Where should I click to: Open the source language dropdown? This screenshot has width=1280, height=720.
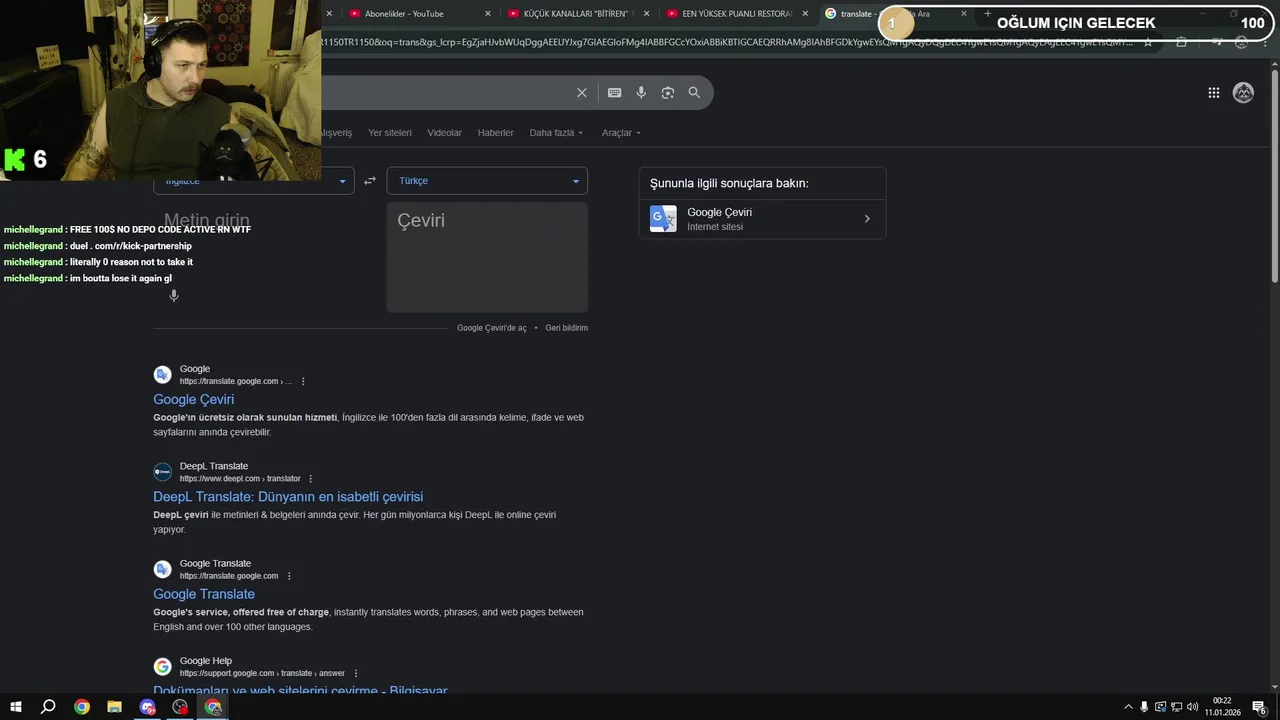click(253, 181)
